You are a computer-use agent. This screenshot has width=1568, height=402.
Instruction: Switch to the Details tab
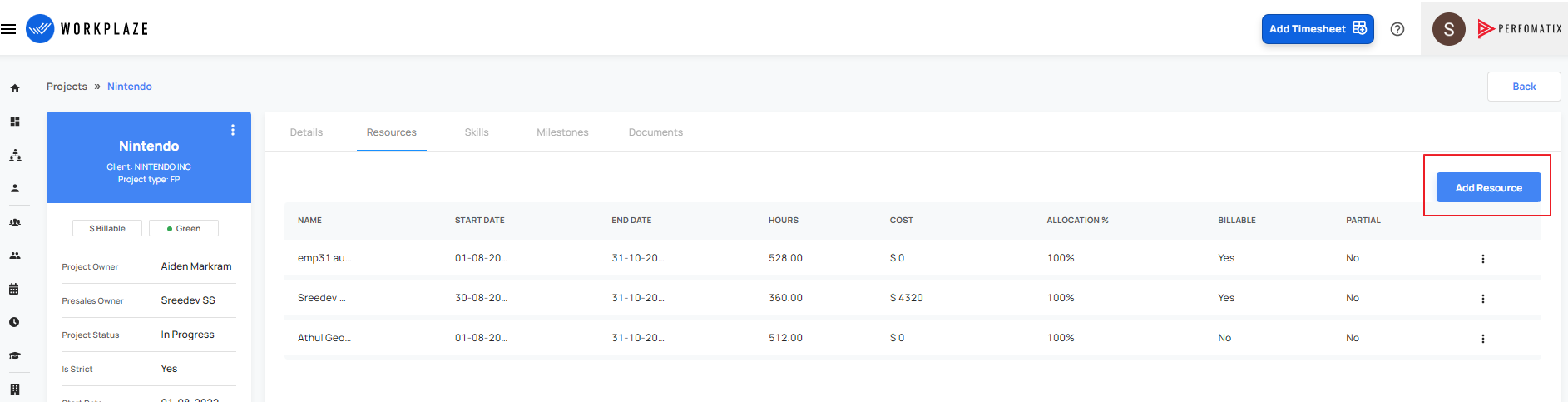(306, 132)
